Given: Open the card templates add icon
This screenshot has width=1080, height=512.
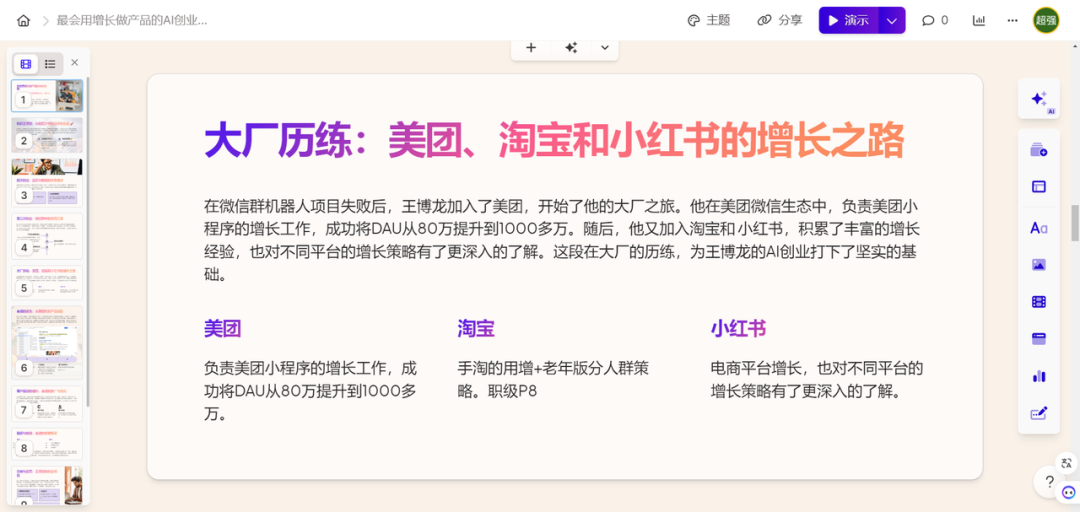Looking at the screenshot, I should [1039, 150].
